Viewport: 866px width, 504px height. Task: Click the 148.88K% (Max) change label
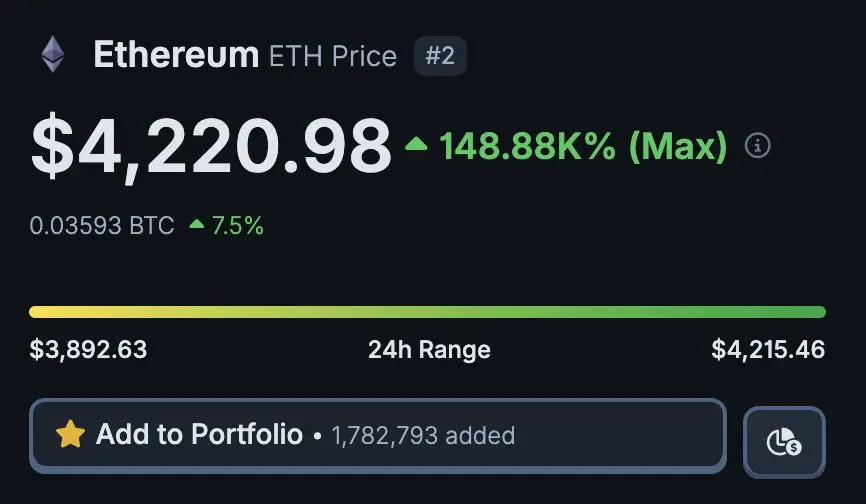[583, 146]
